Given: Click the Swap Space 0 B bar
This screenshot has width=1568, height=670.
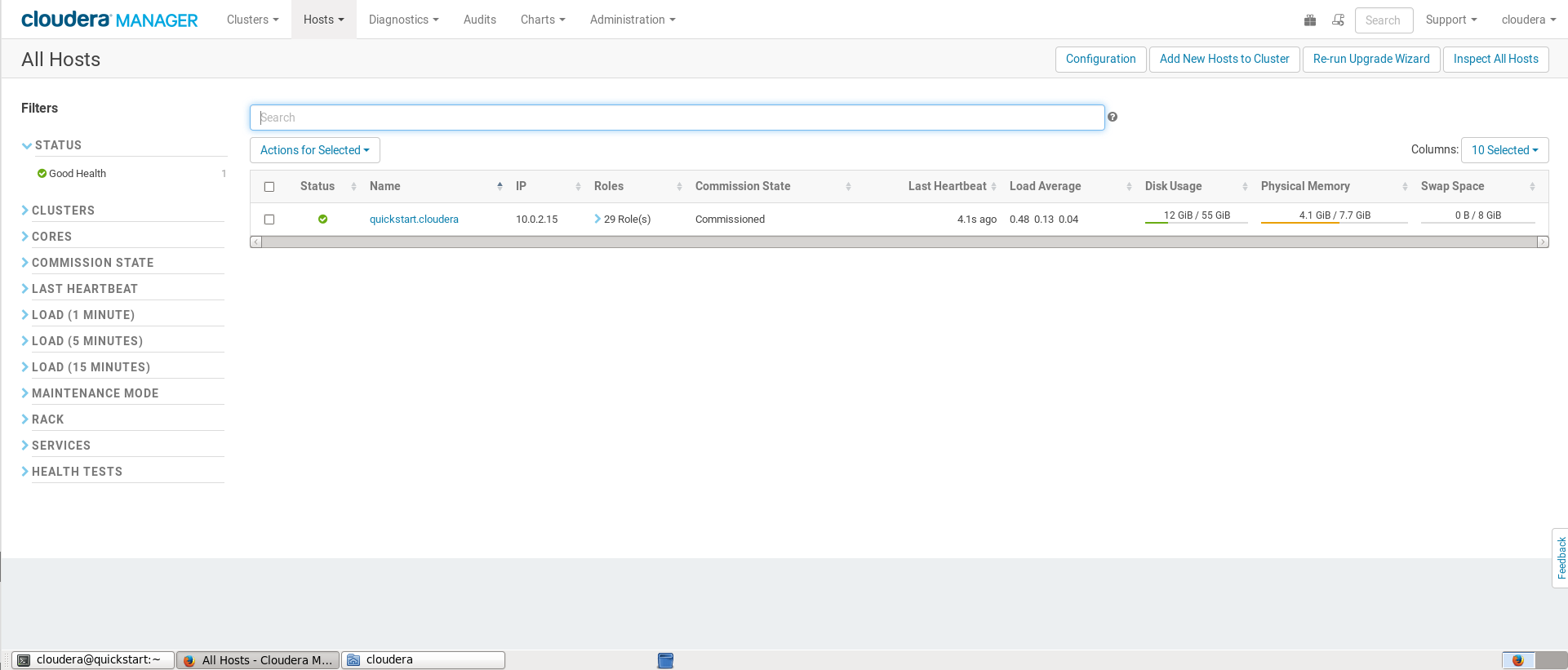Looking at the screenshot, I should [x=1478, y=216].
